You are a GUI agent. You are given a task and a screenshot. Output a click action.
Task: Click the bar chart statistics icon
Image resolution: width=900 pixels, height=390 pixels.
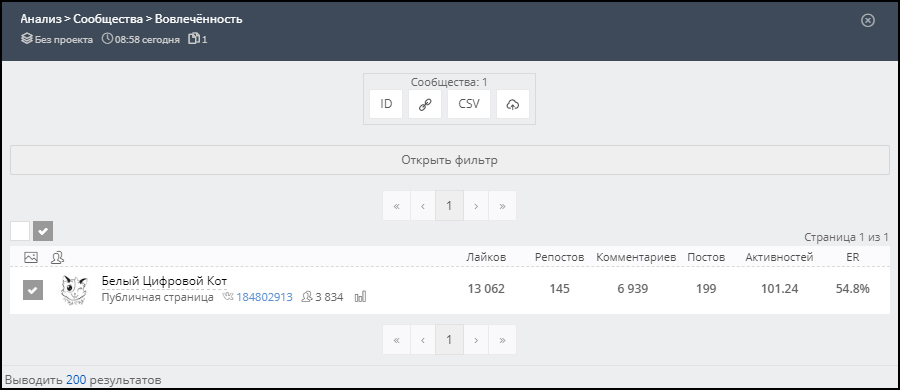coord(360,297)
